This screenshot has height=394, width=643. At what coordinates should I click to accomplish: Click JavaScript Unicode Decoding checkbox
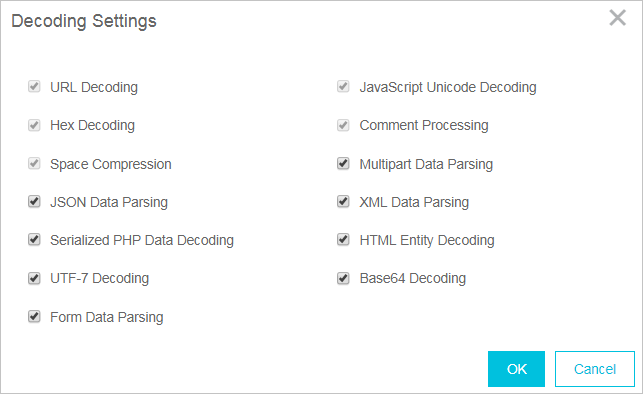[343, 87]
